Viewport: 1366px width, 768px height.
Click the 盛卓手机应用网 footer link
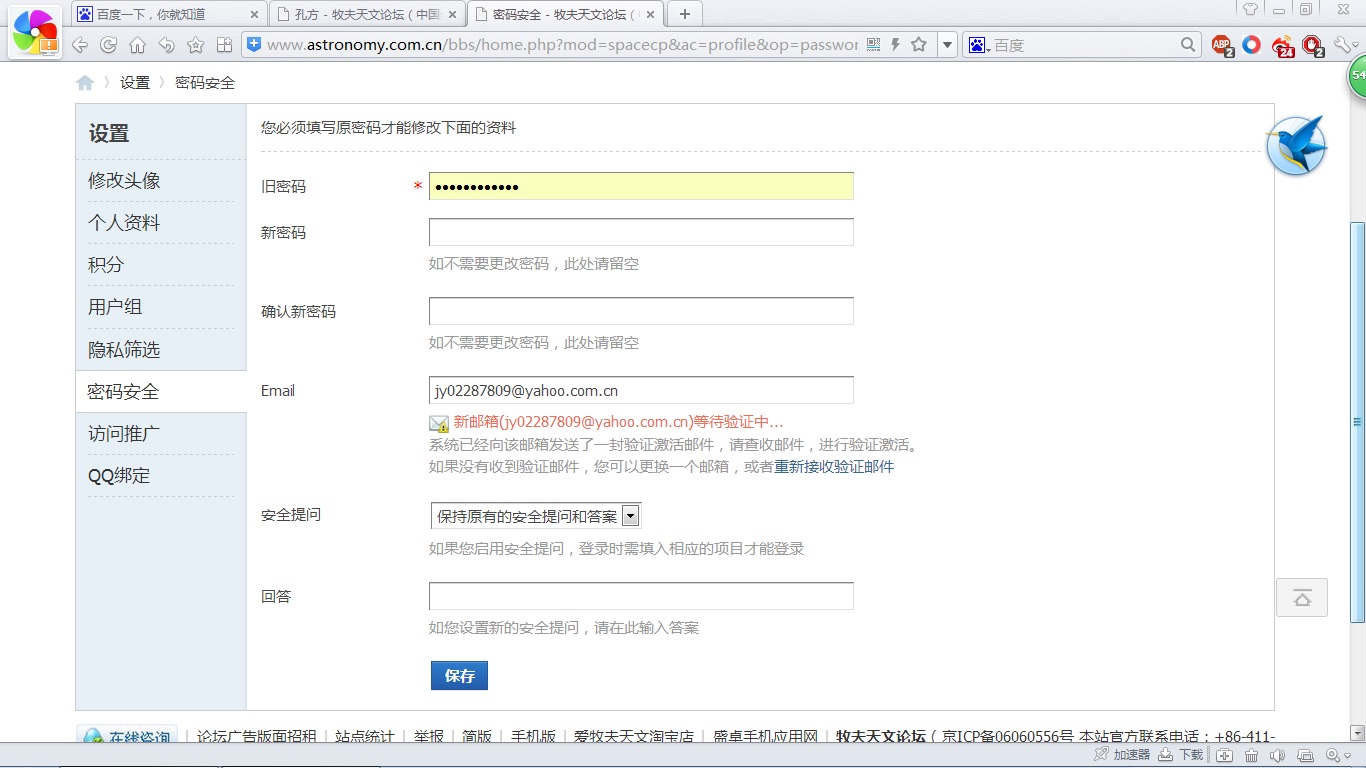[766, 737]
